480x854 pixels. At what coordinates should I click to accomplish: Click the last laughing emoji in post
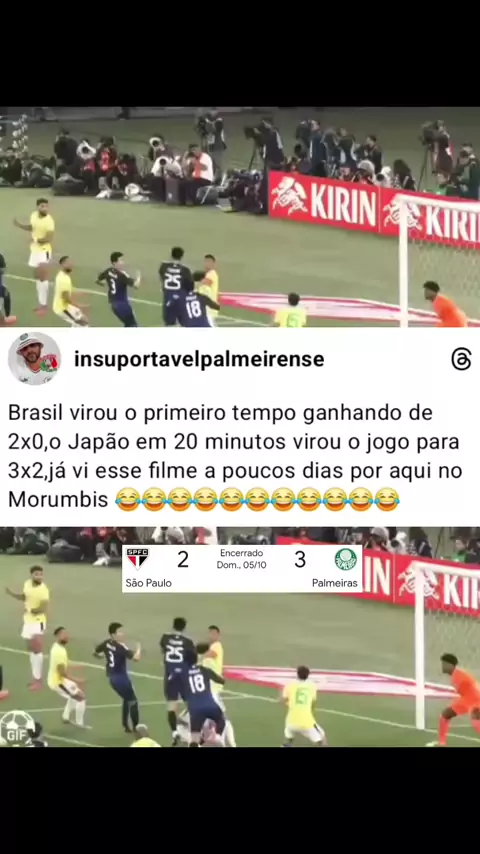tap(387, 499)
